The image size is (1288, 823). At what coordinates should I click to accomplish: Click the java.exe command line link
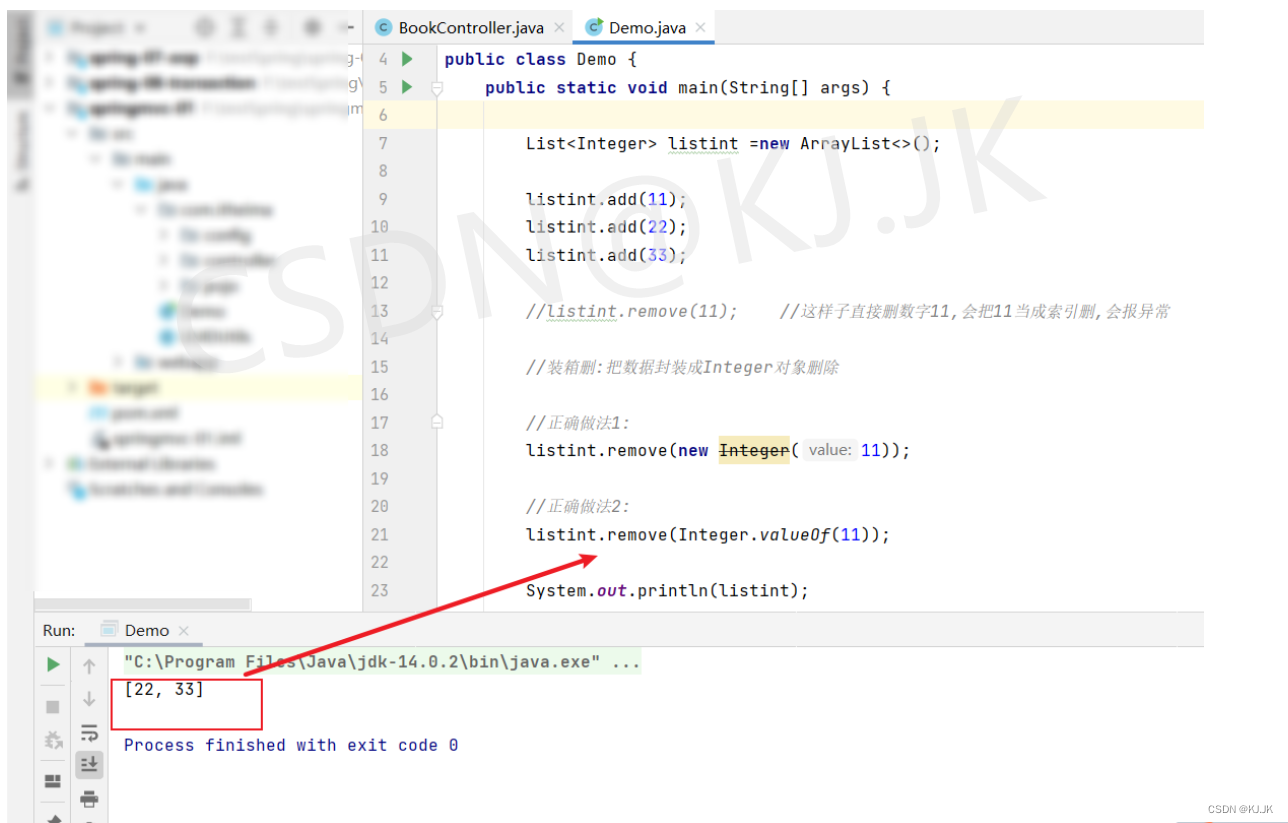(382, 662)
